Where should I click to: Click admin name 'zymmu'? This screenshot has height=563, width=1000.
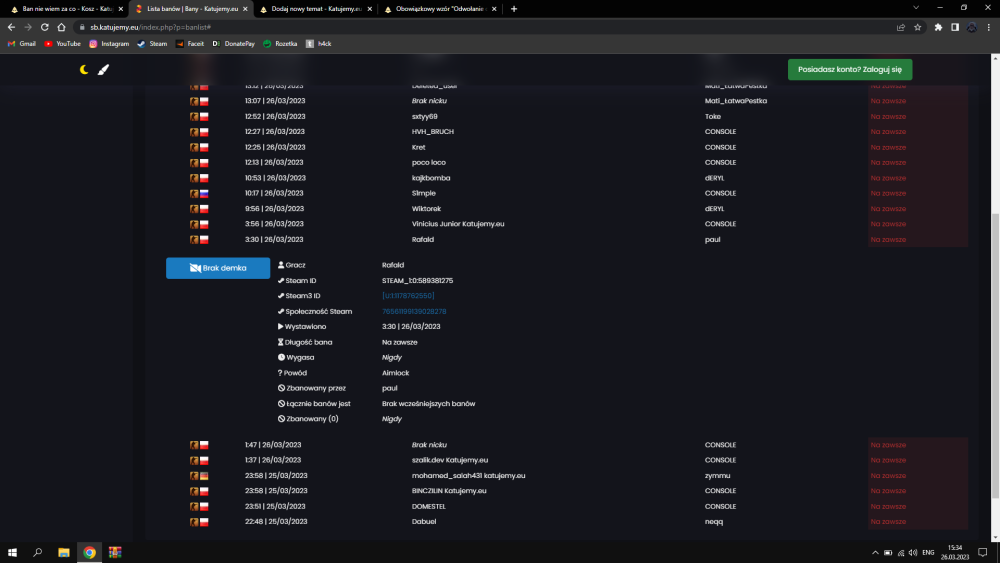[x=717, y=476]
